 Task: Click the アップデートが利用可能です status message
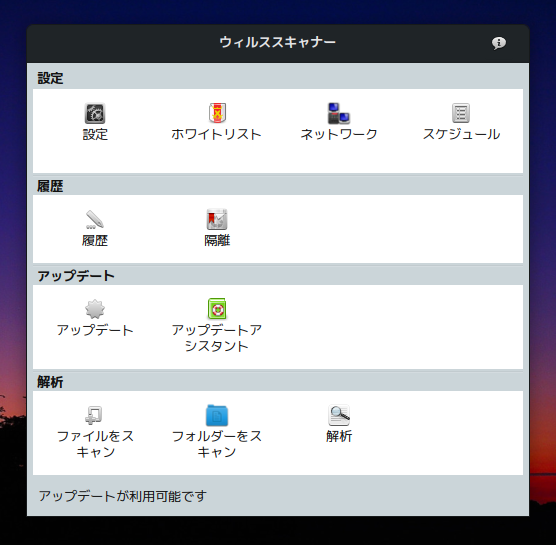pyautogui.click(x=122, y=496)
